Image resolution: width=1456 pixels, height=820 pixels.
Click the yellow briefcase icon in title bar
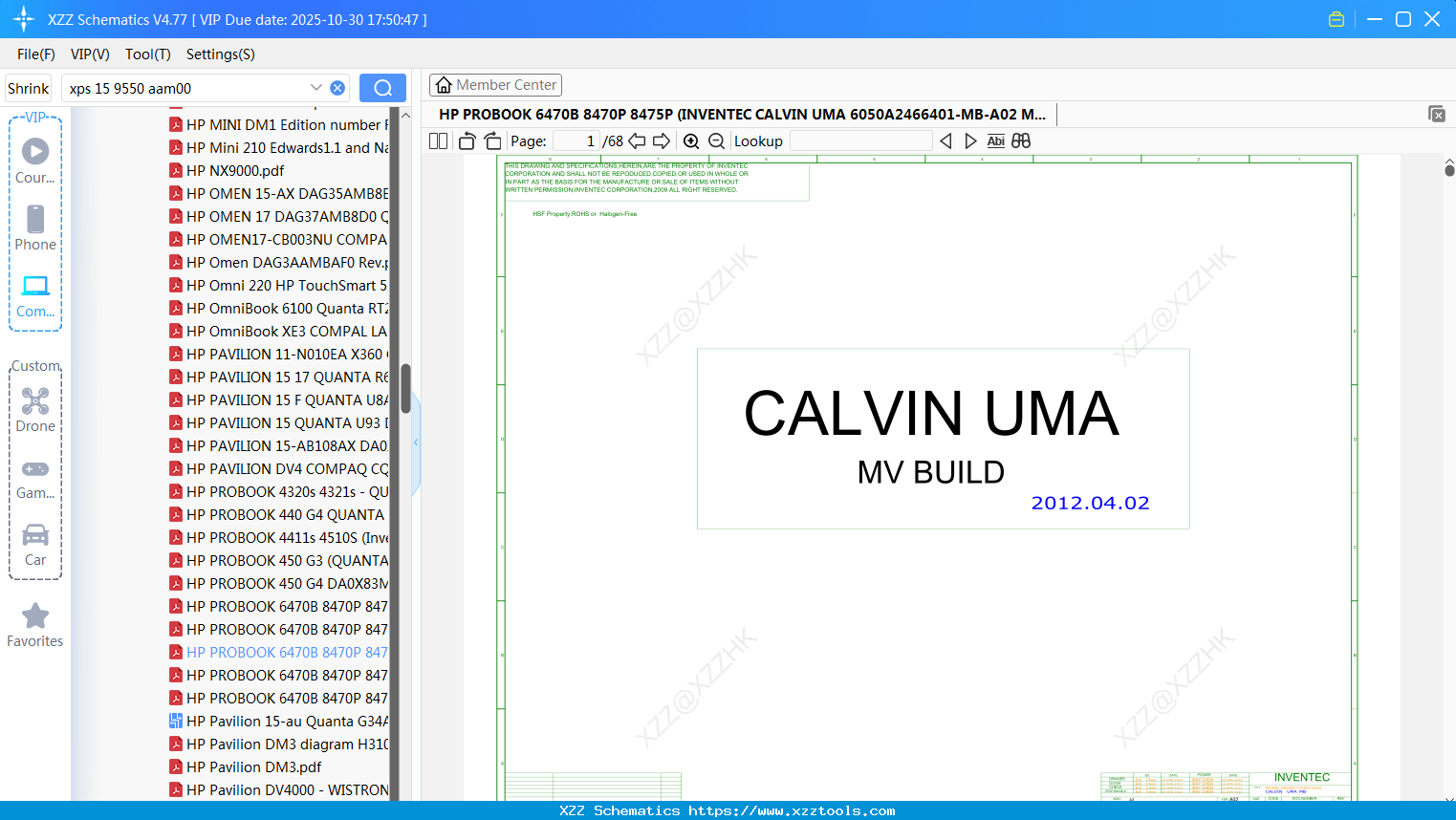(1336, 19)
